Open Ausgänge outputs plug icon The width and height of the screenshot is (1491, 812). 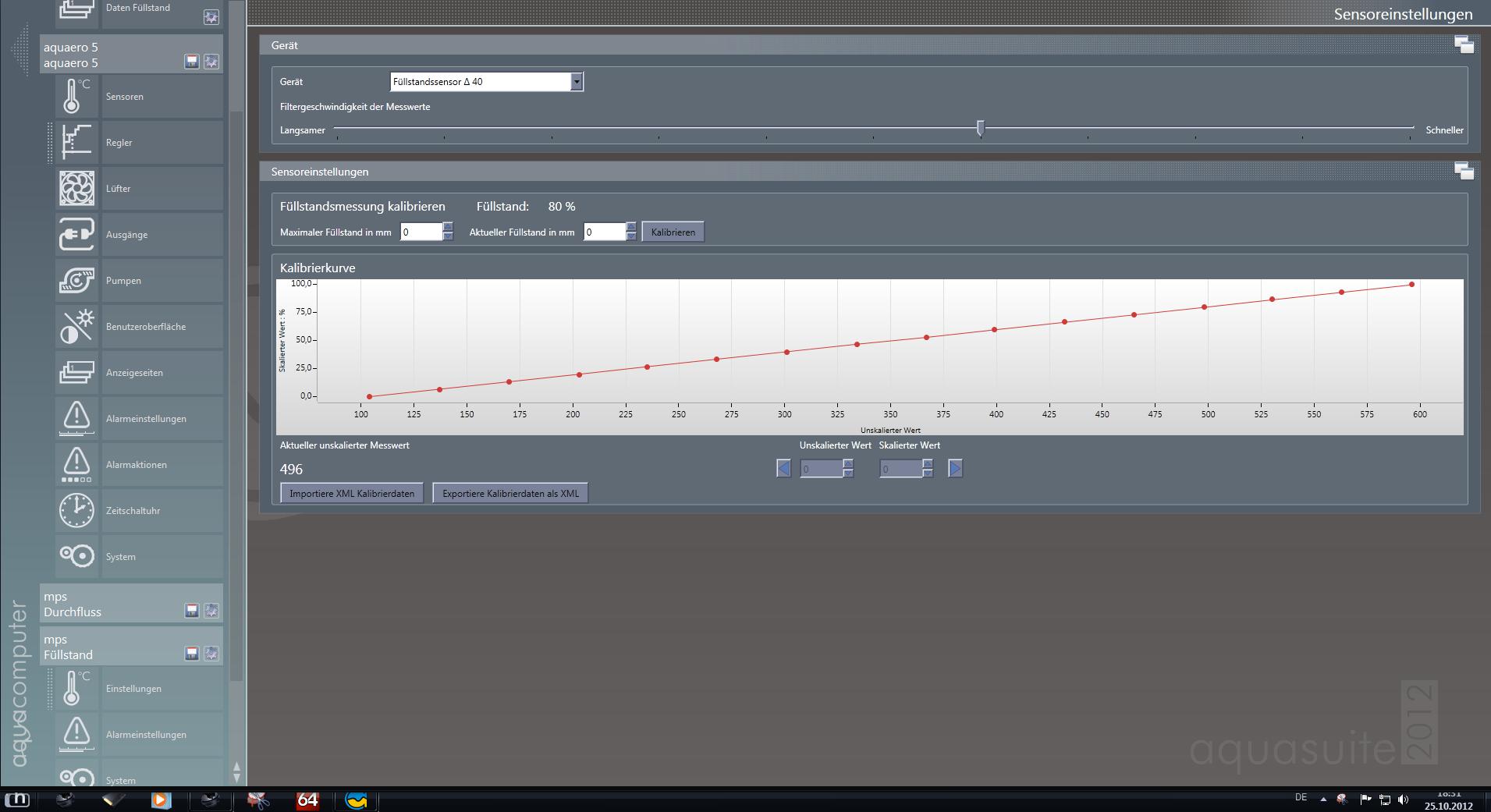[x=76, y=235]
